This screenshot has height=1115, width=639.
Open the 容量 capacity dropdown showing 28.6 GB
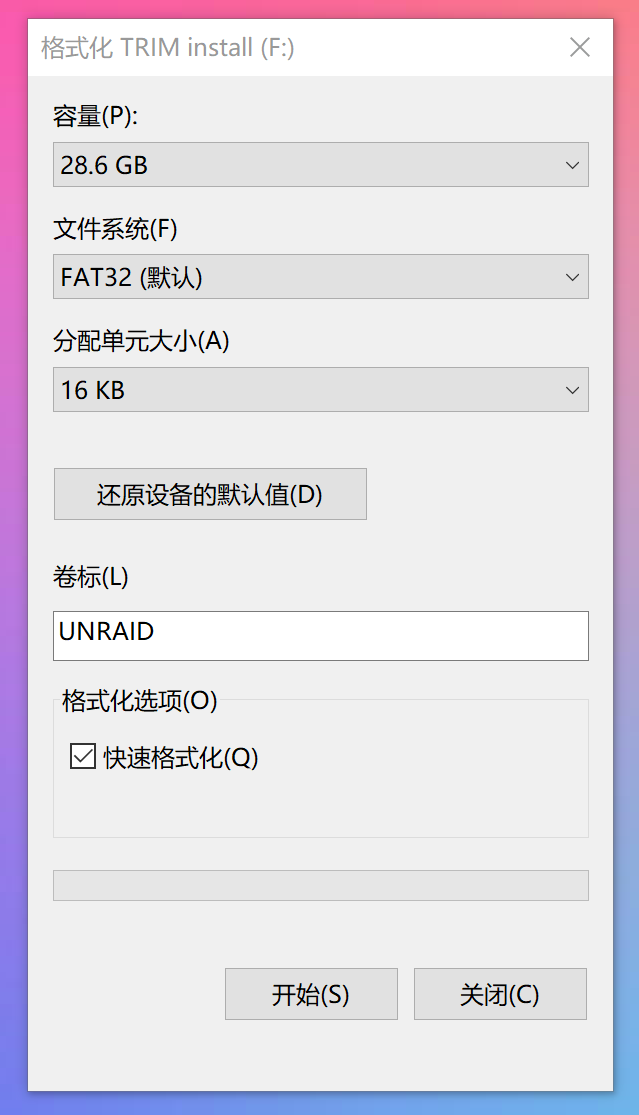click(x=320, y=164)
